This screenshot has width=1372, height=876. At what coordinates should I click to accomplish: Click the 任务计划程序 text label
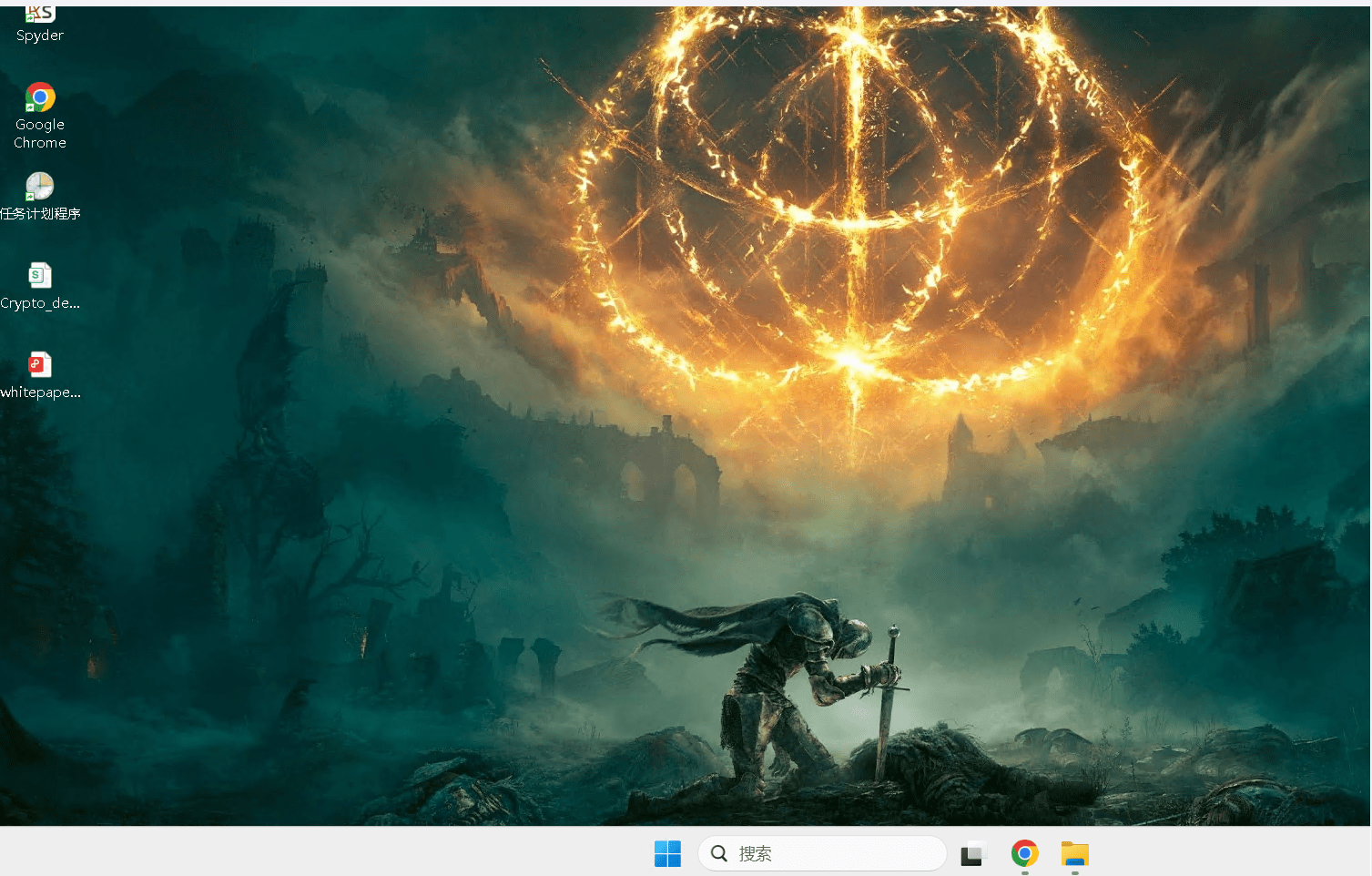click(x=40, y=214)
